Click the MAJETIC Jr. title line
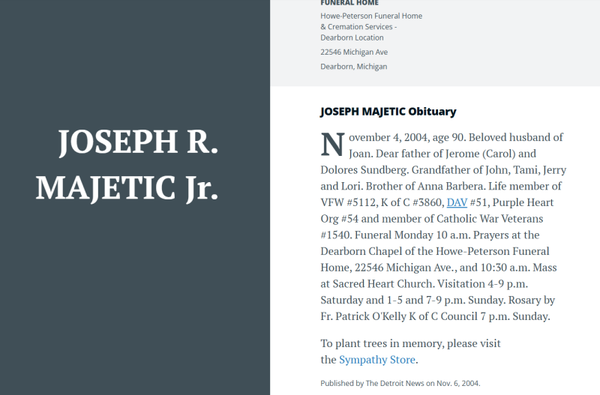 click(127, 188)
